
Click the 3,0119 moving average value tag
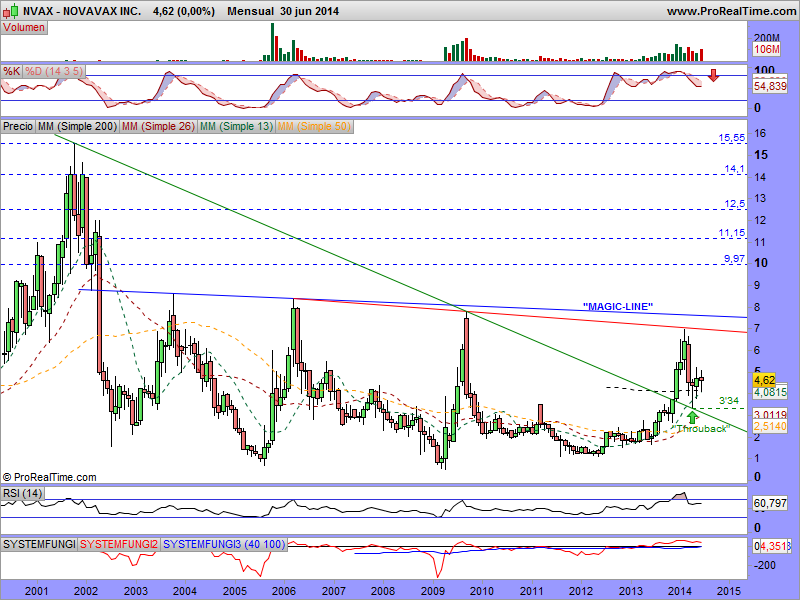pos(770,414)
